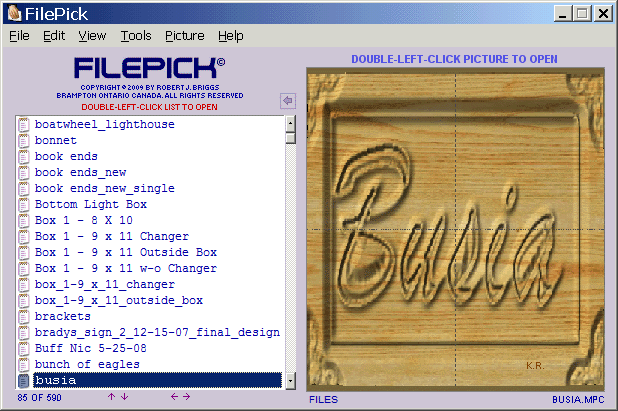Select the bonnet entry
The width and height of the screenshot is (618, 411).
[x=56, y=141]
